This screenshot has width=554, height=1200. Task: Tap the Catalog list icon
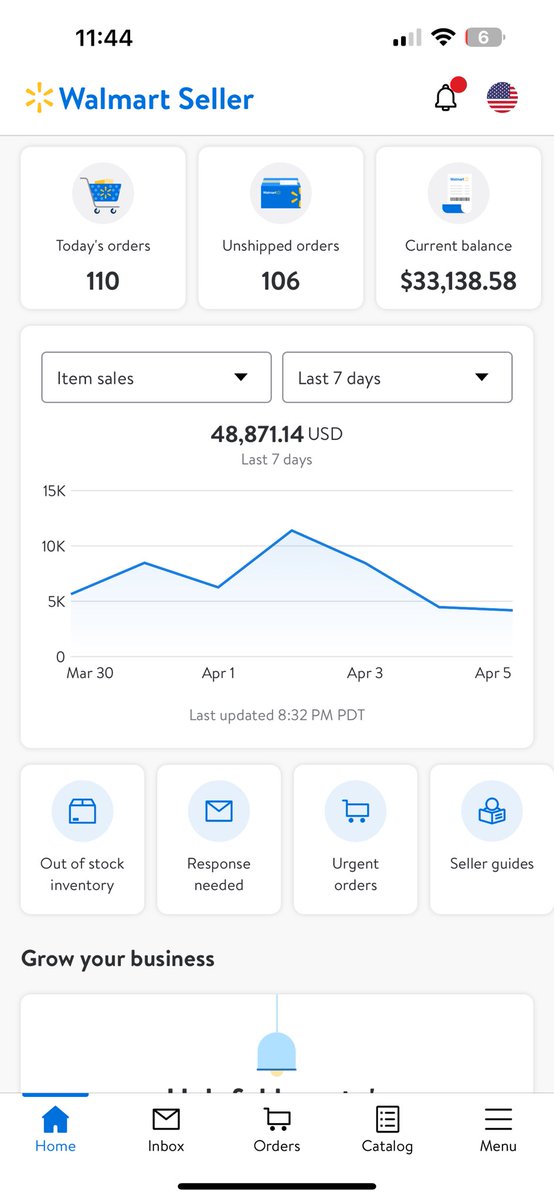(387, 1119)
